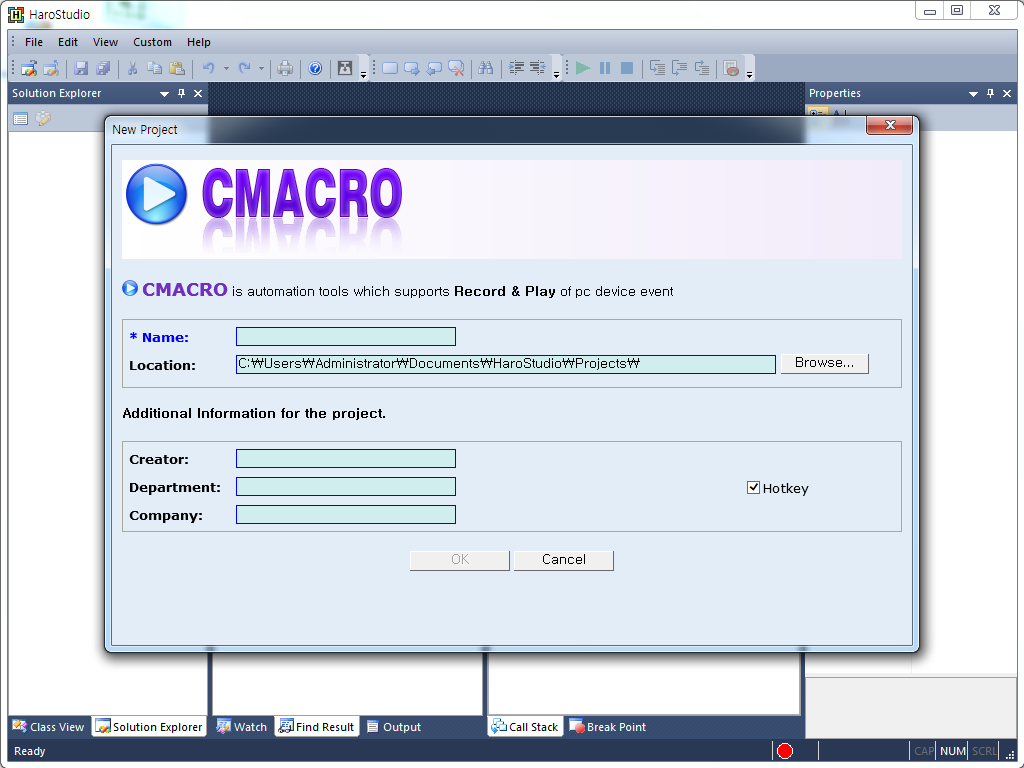Toggle auto-hide pin on Properties panel
This screenshot has width=1024, height=768.
pyautogui.click(x=990, y=93)
